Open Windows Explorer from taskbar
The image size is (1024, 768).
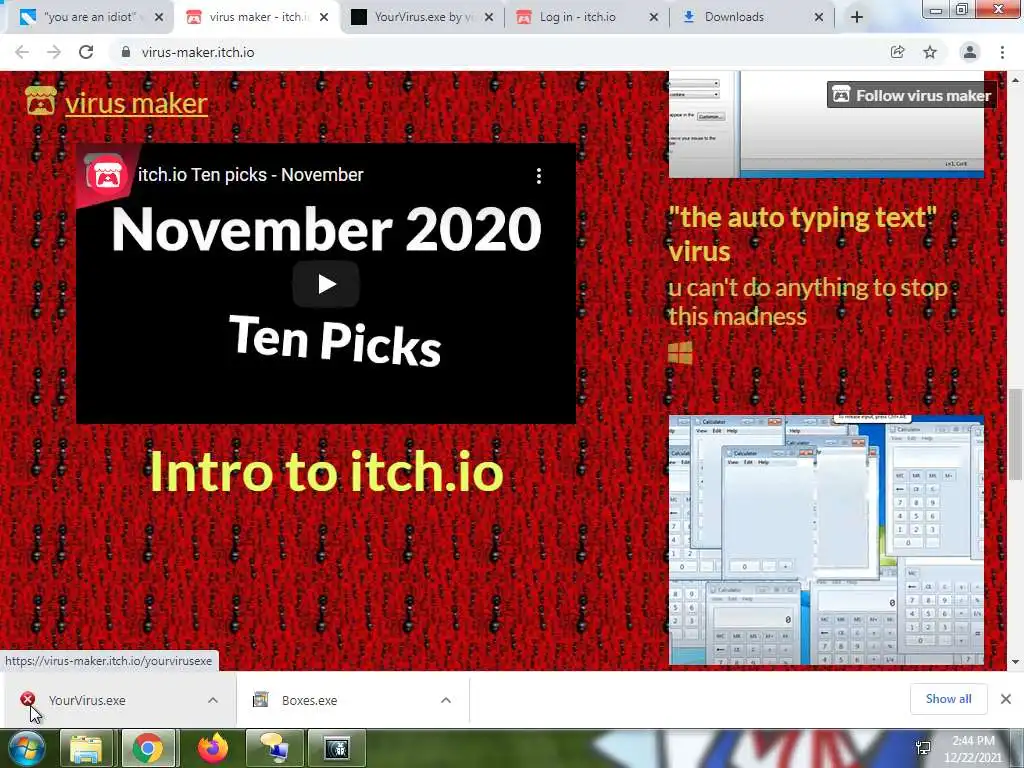click(x=86, y=748)
